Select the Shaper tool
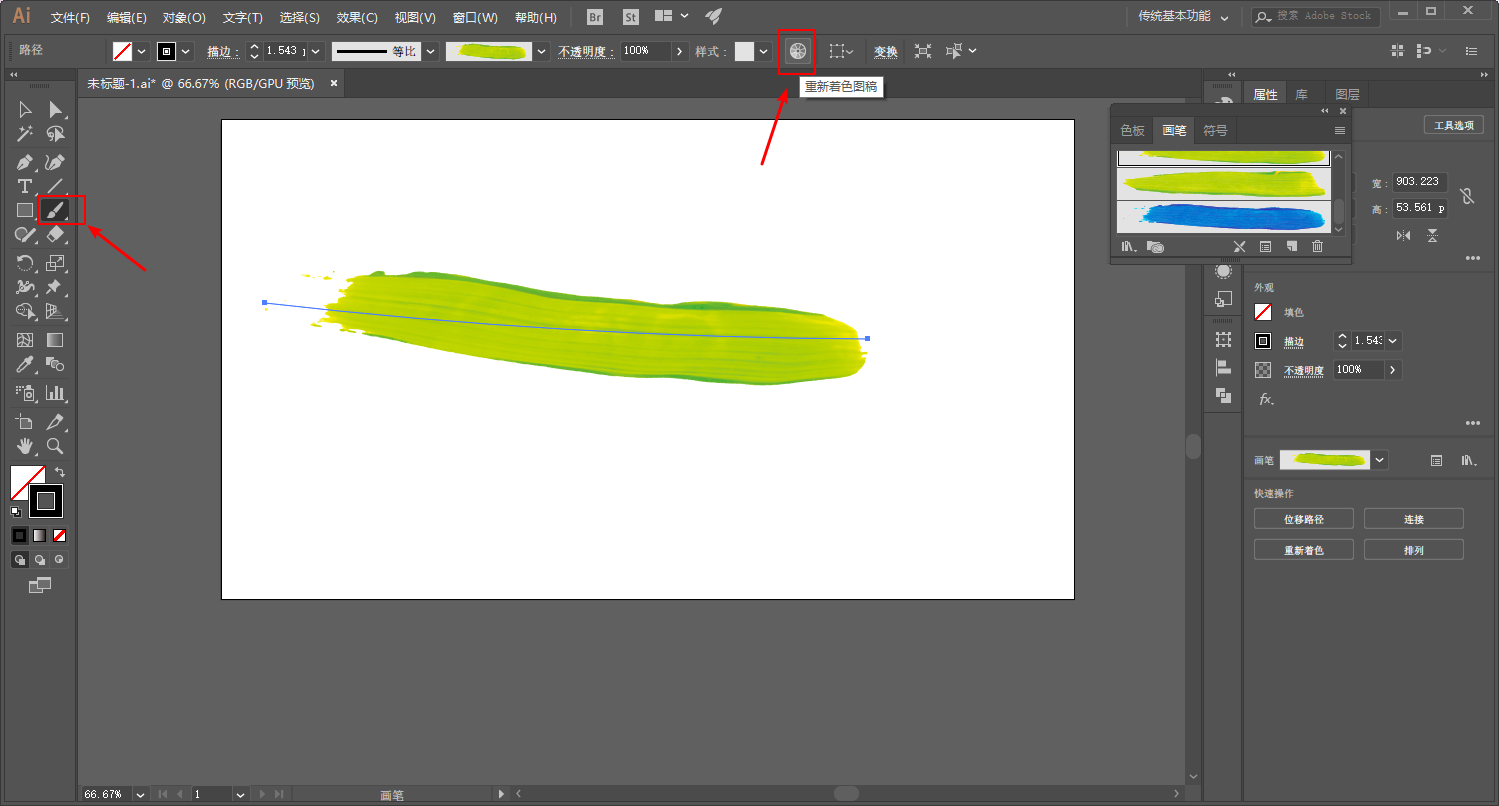This screenshot has height=806, width=1499. click(x=25, y=234)
